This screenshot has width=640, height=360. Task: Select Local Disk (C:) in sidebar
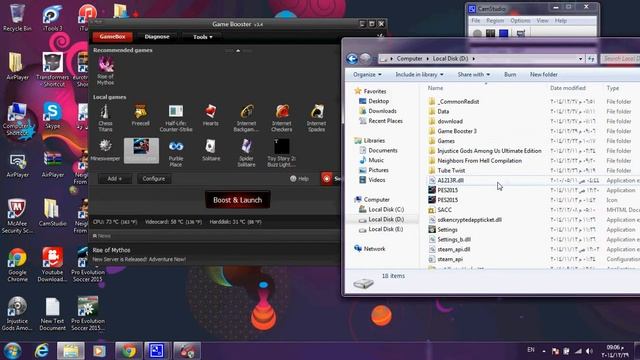pos(386,209)
